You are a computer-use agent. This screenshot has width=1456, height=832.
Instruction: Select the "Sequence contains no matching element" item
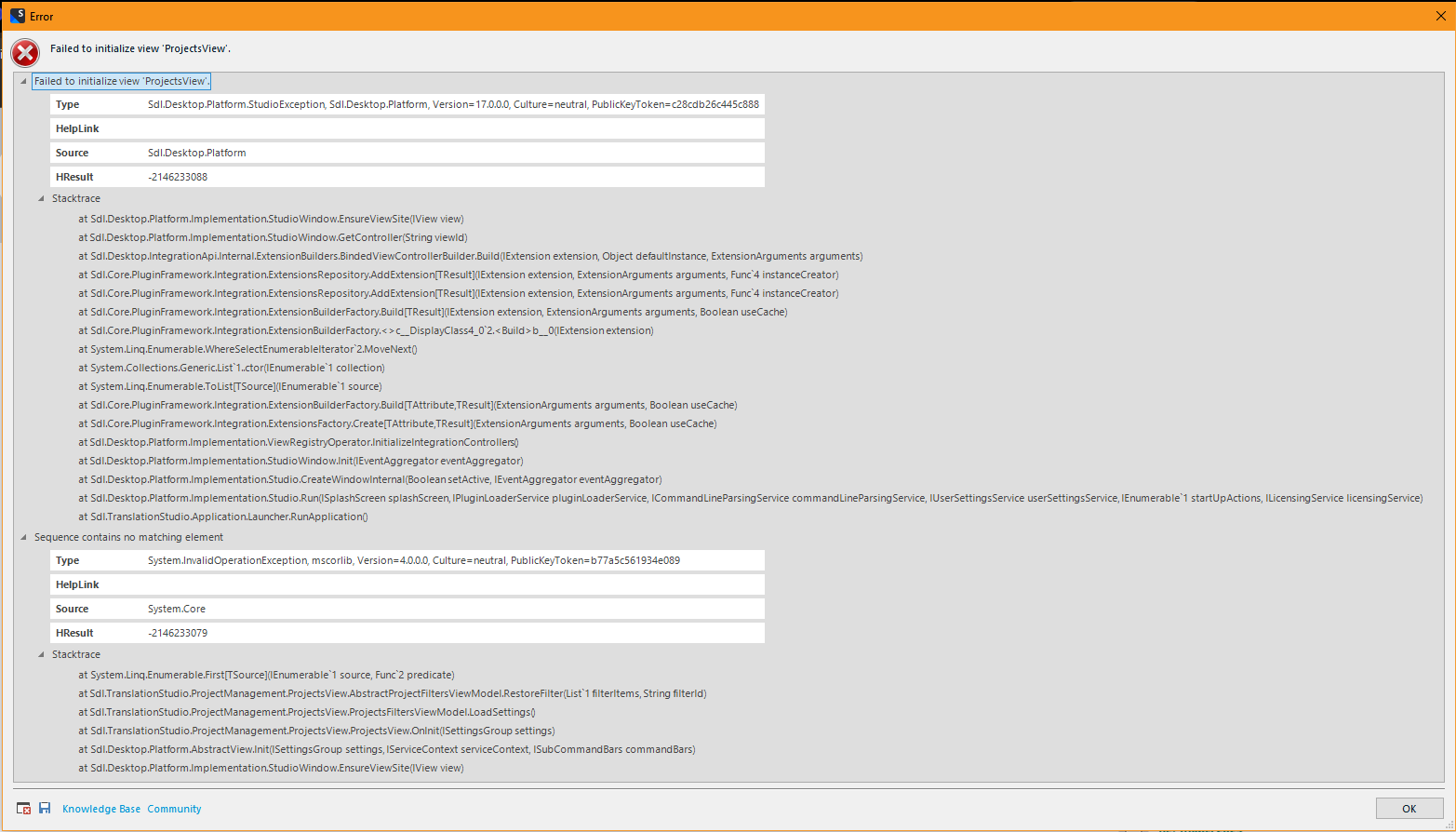click(x=128, y=537)
